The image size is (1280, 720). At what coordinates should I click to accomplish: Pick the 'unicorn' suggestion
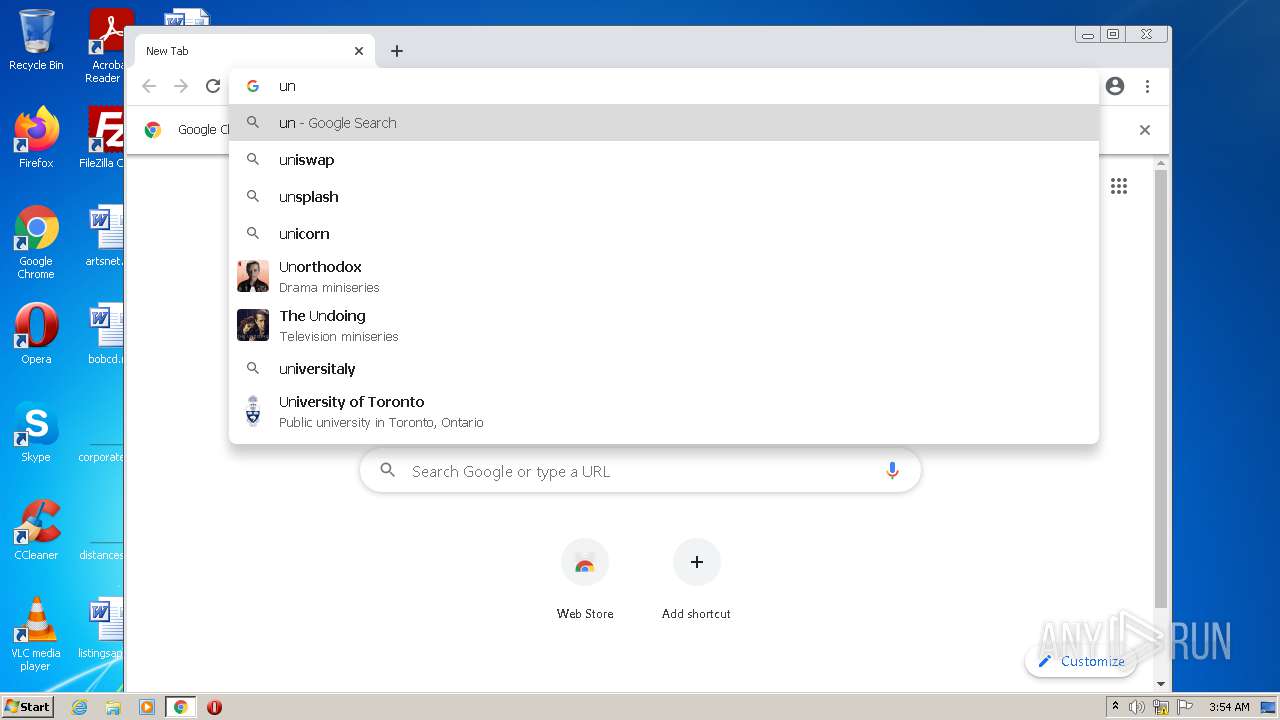click(664, 234)
